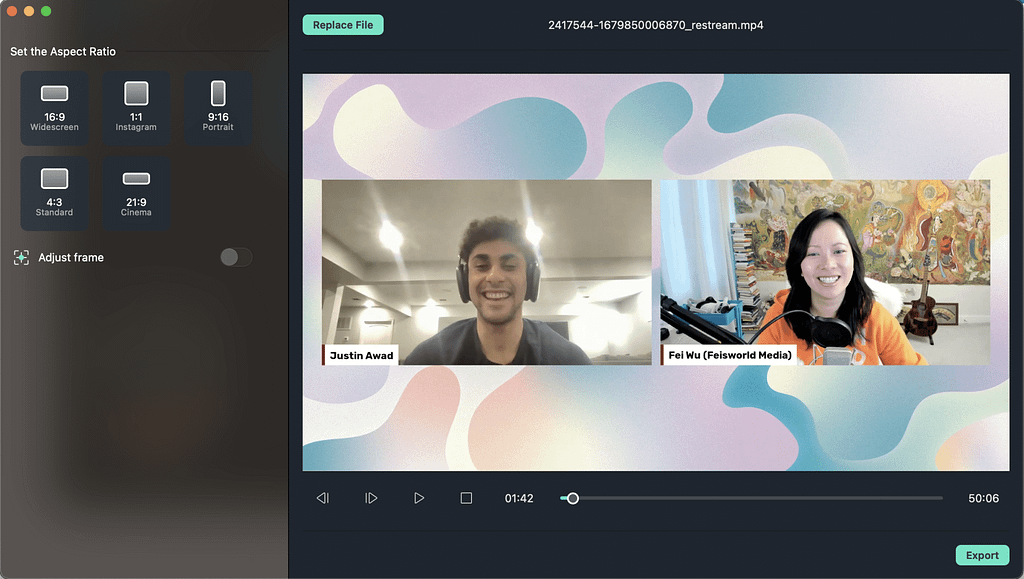Click the video preview area
Viewport: 1024px width, 579px height.
pyautogui.click(x=656, y=272)
